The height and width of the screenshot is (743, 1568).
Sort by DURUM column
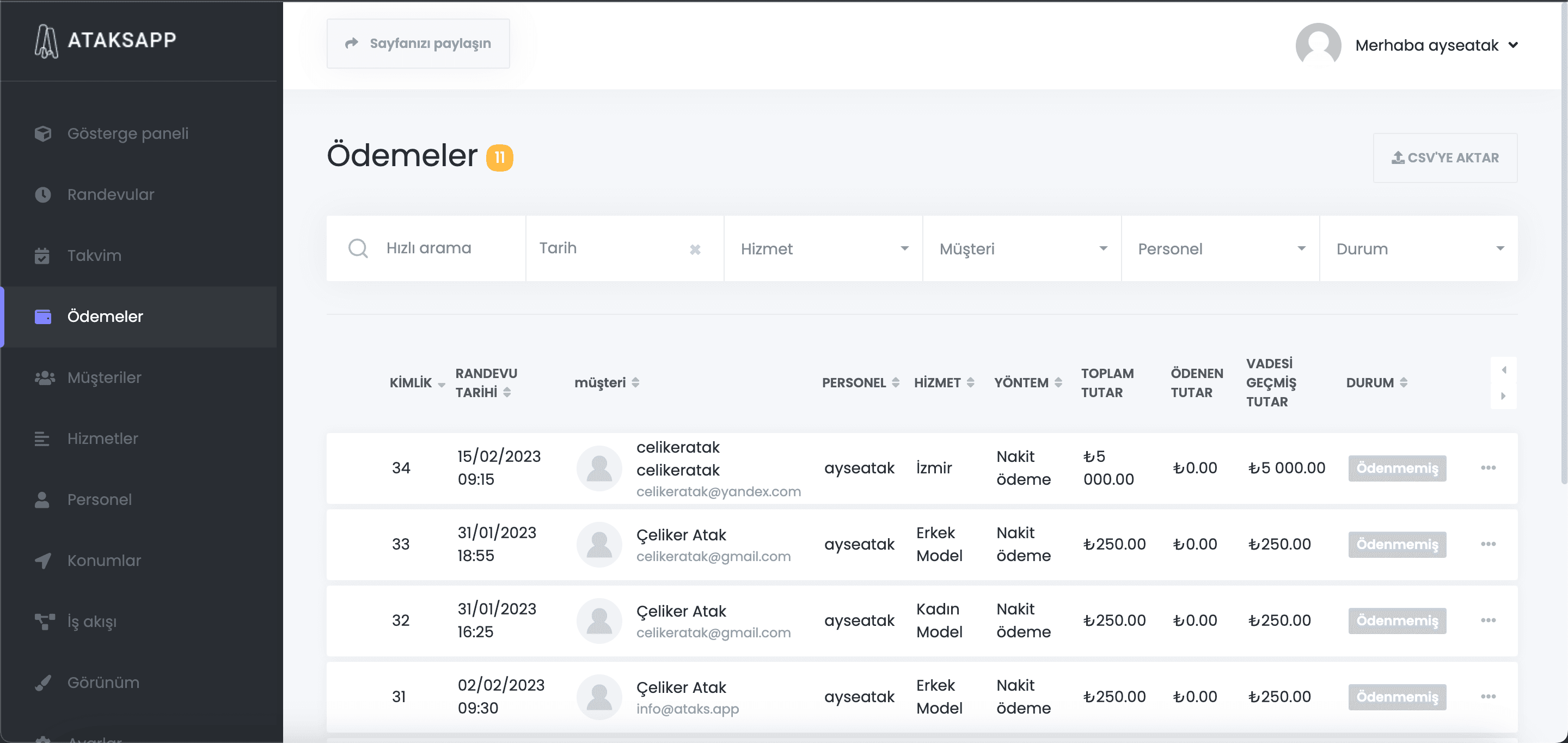(x=1377, y=382)
